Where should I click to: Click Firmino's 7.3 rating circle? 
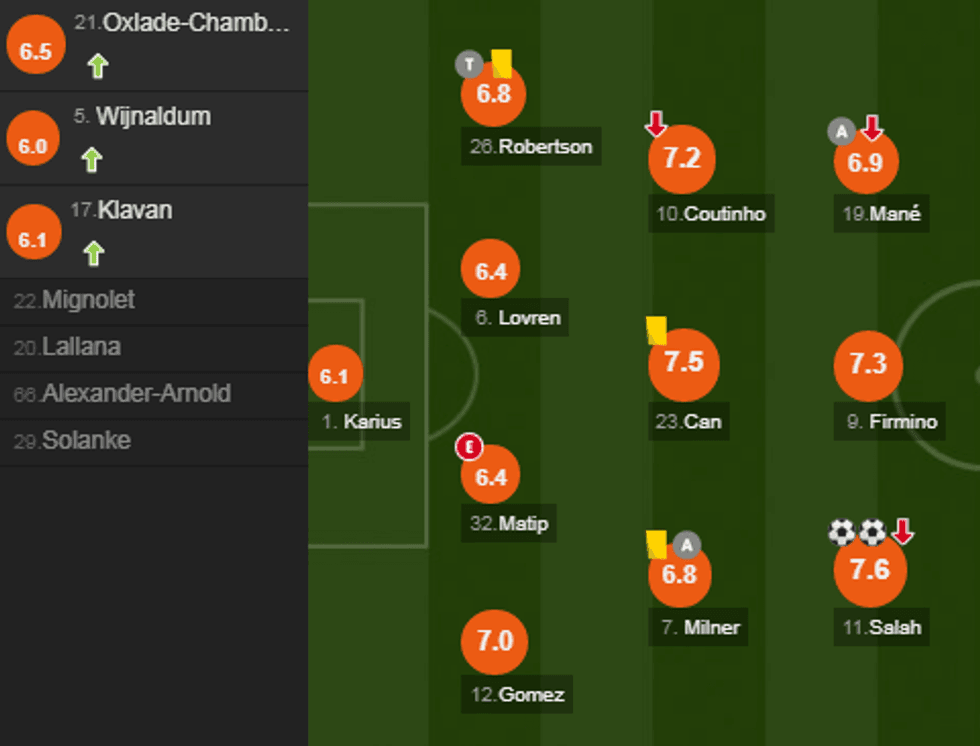pos(868,364)
